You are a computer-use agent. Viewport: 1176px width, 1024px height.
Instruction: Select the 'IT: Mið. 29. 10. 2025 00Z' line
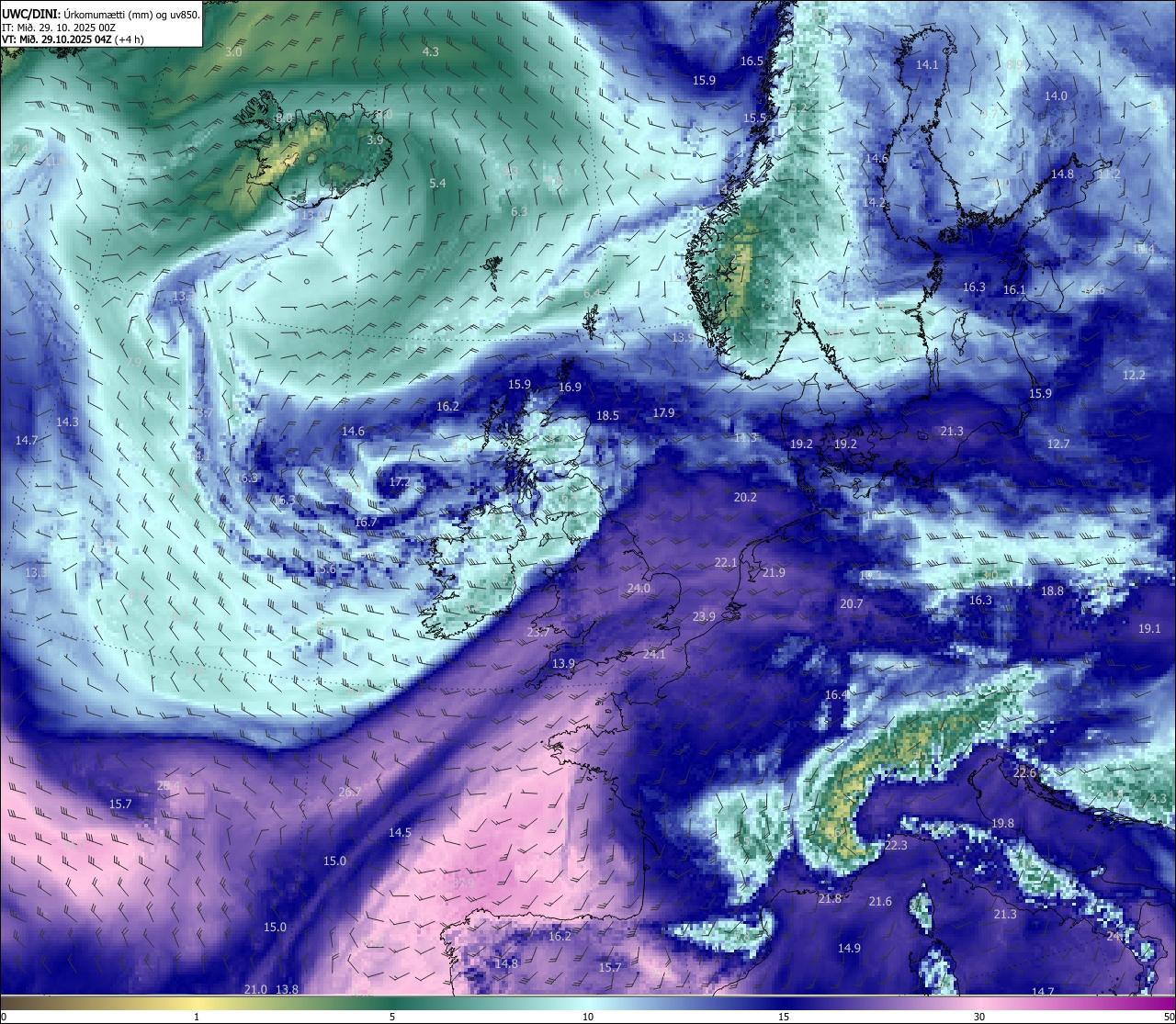click(59, 27)
